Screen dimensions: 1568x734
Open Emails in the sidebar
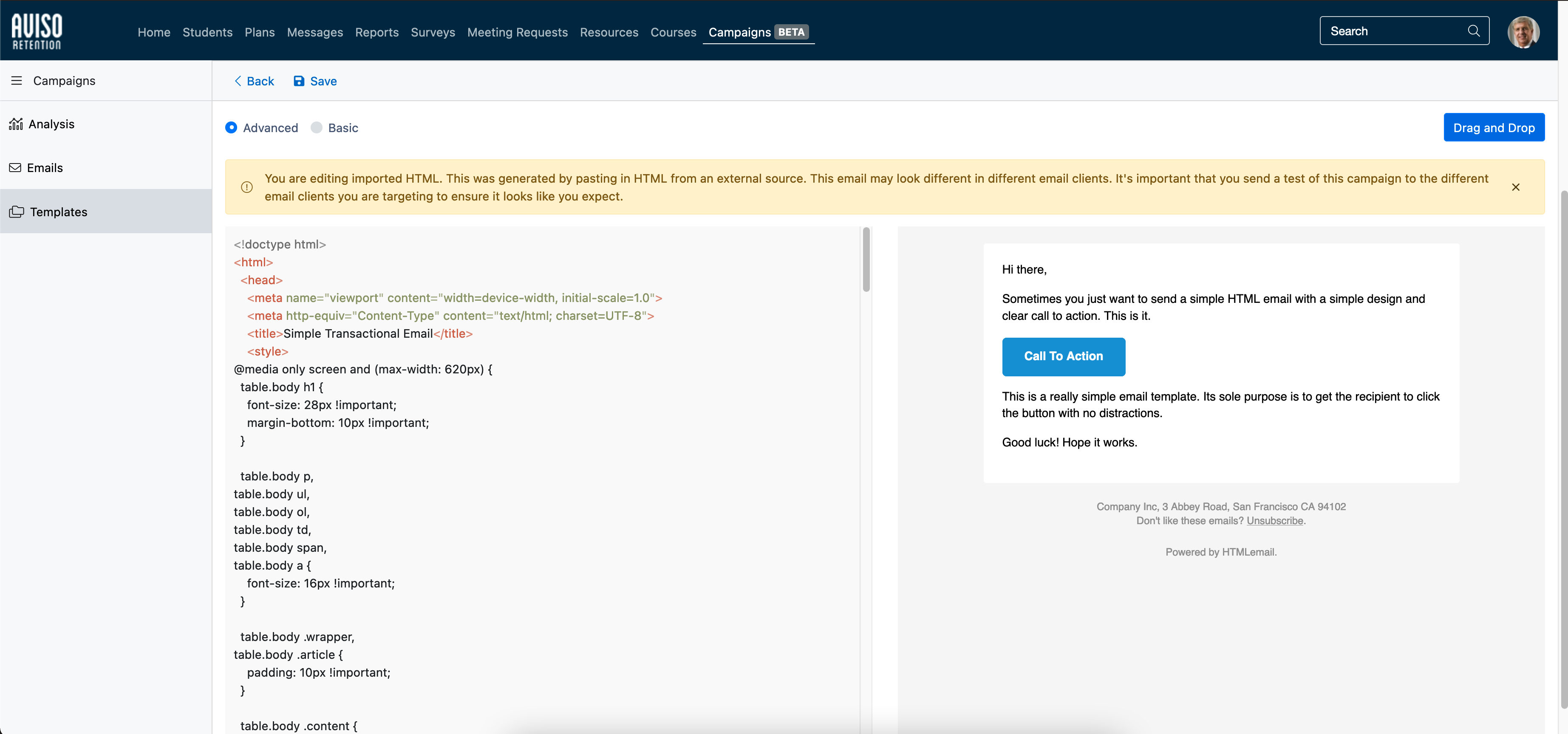coord(106,167)
